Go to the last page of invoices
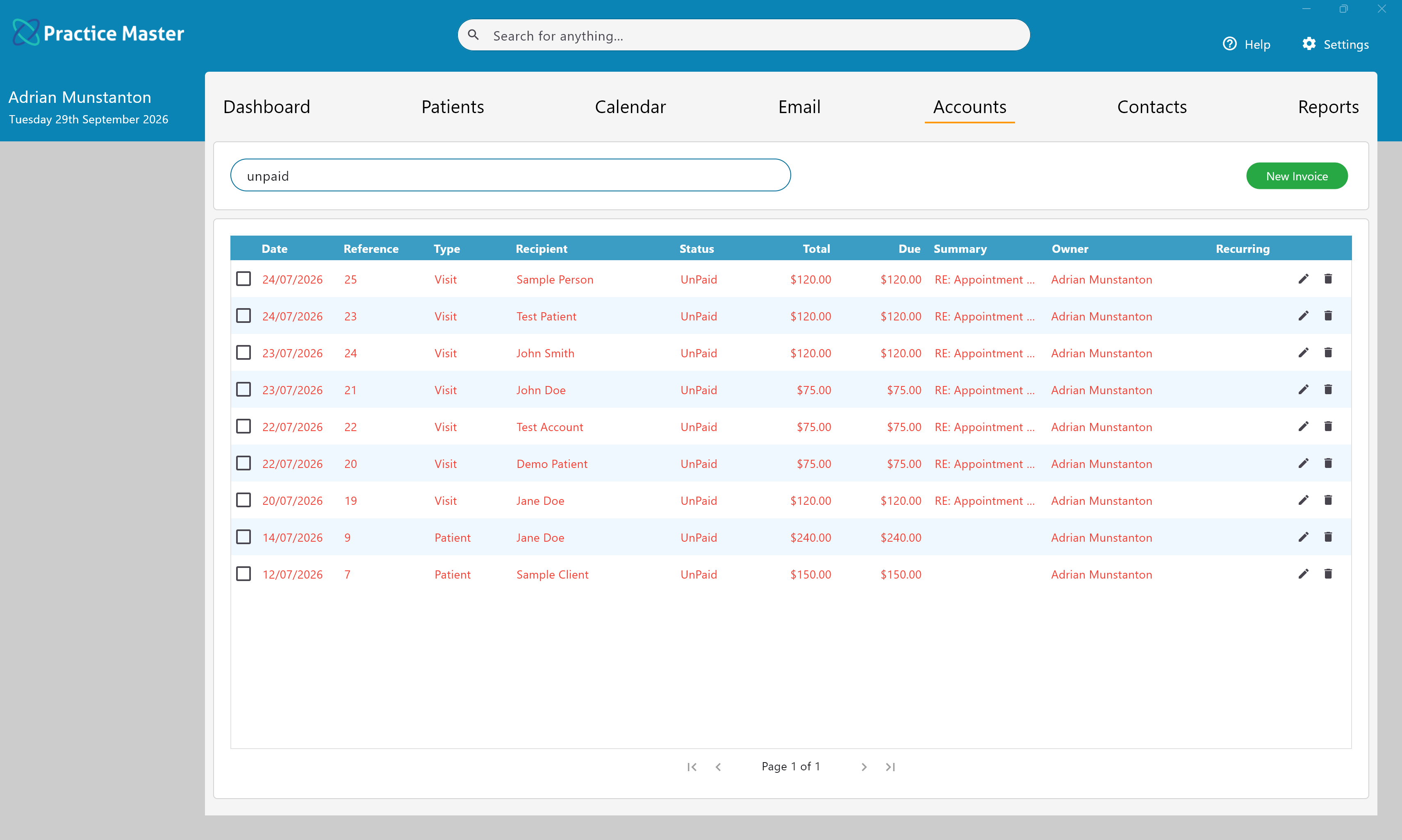 [x=890, y=767]
